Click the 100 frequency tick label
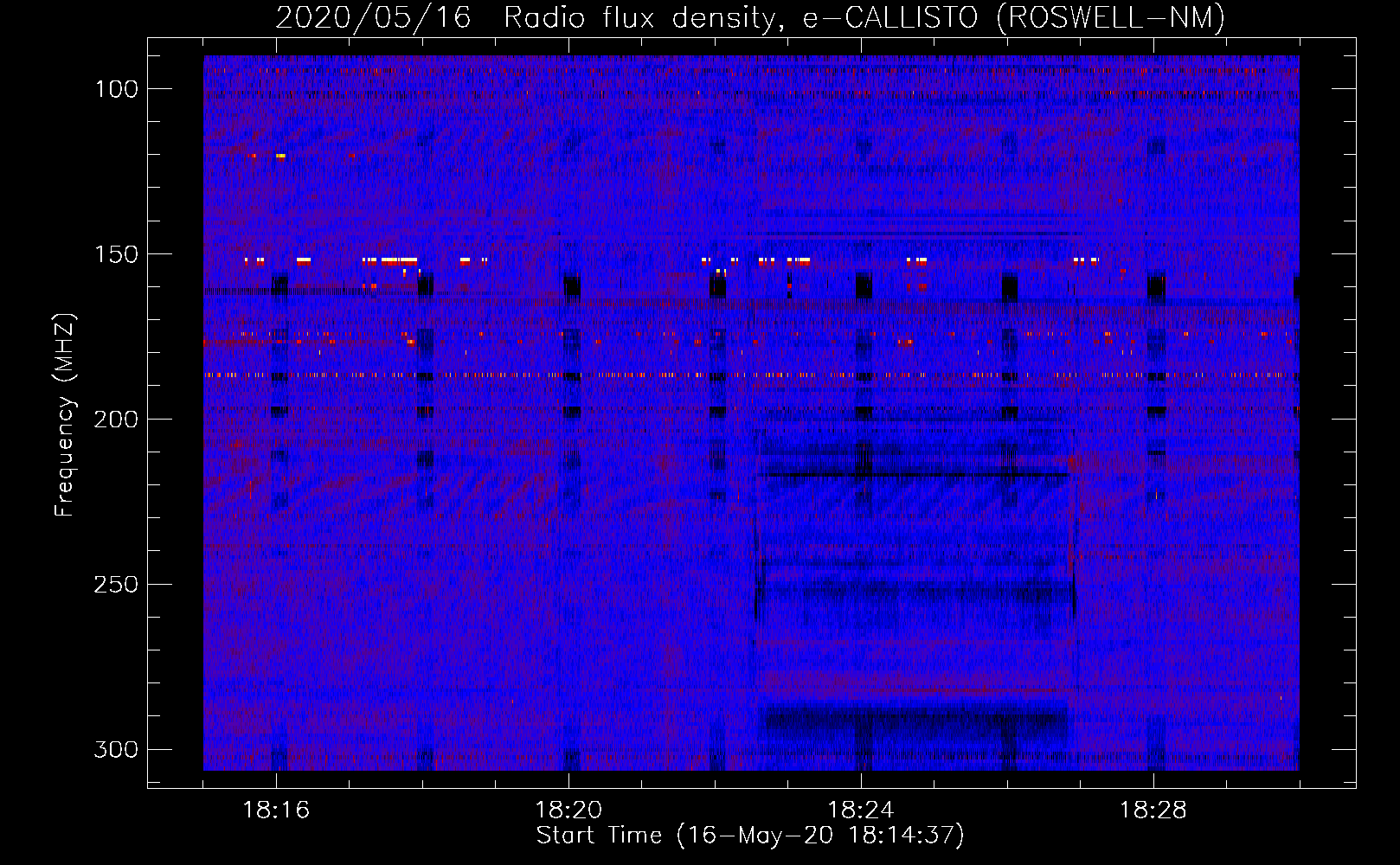 pos(115,89)
